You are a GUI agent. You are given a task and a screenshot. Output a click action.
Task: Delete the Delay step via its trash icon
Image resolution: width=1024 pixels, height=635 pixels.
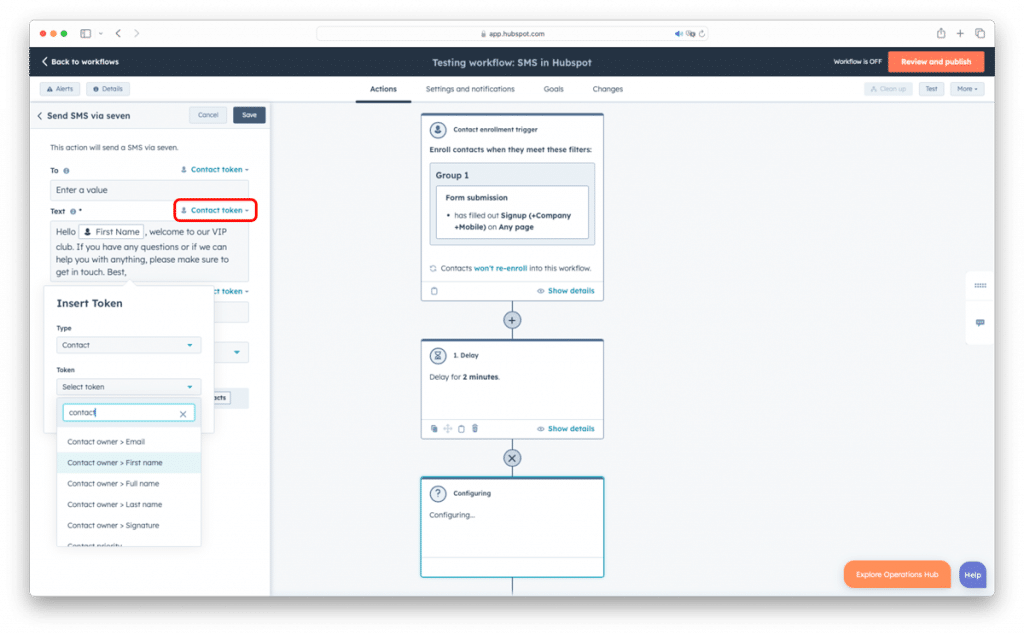(x=475, y=428)
